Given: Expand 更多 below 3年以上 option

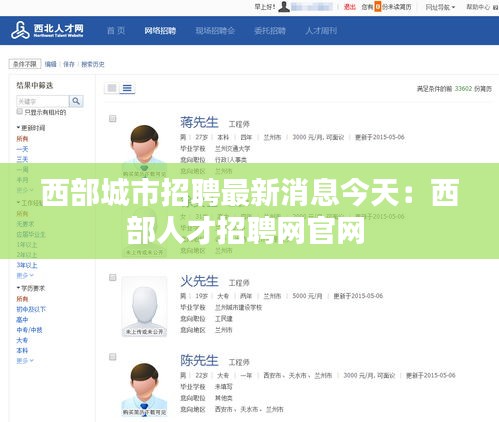Looking at the screenshot, I should tap(25, 276).
